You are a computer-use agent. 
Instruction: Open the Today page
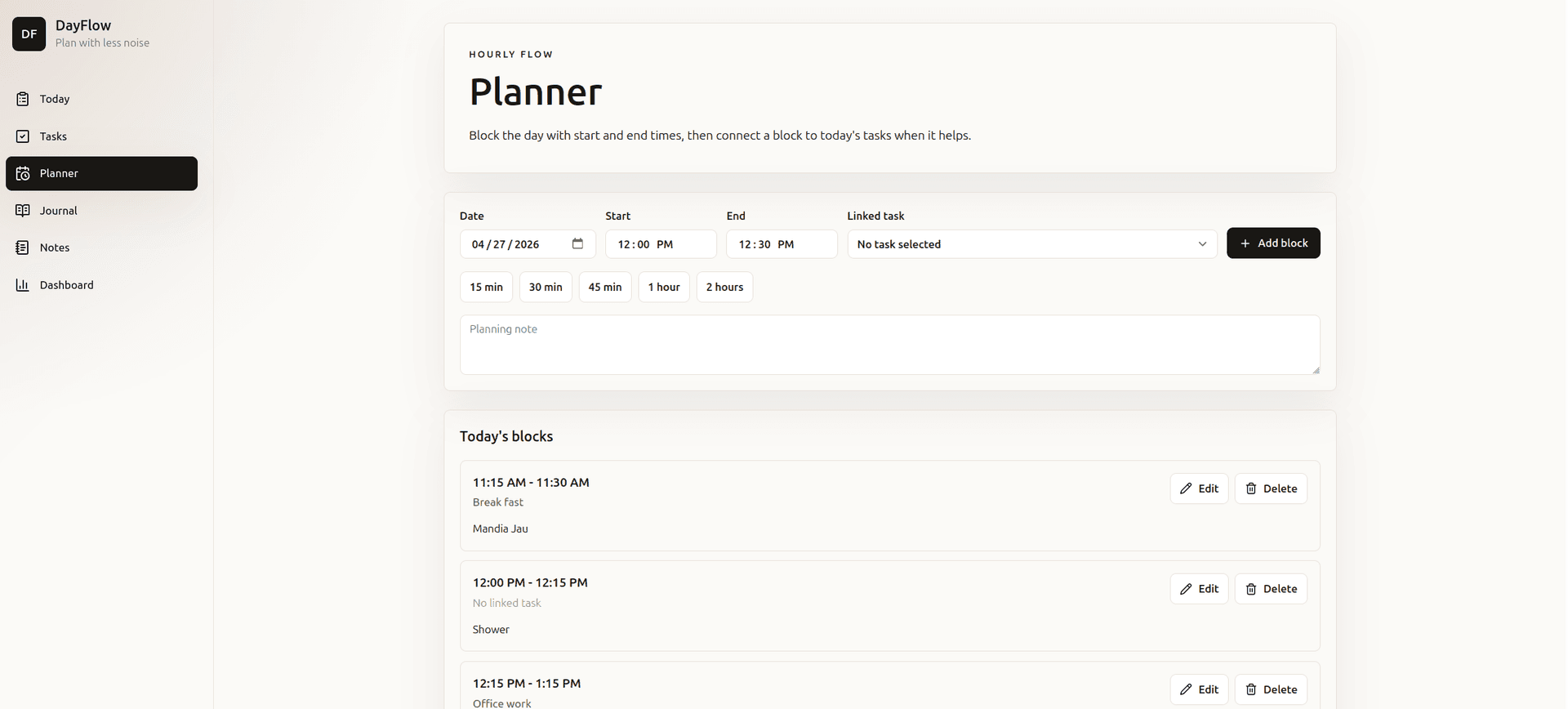pos(101,99)
